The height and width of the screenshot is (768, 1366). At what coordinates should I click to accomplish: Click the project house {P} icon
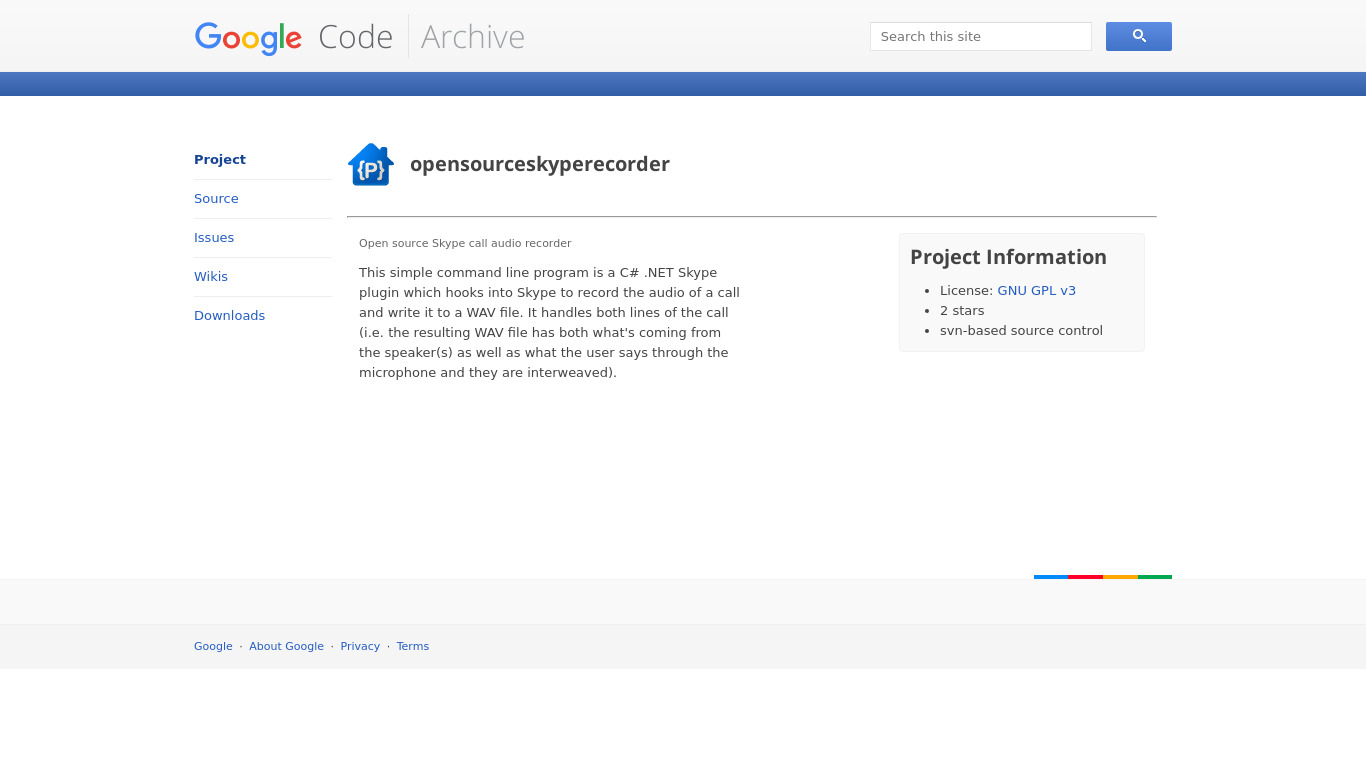pyautogui.click(x=371, y=164)
